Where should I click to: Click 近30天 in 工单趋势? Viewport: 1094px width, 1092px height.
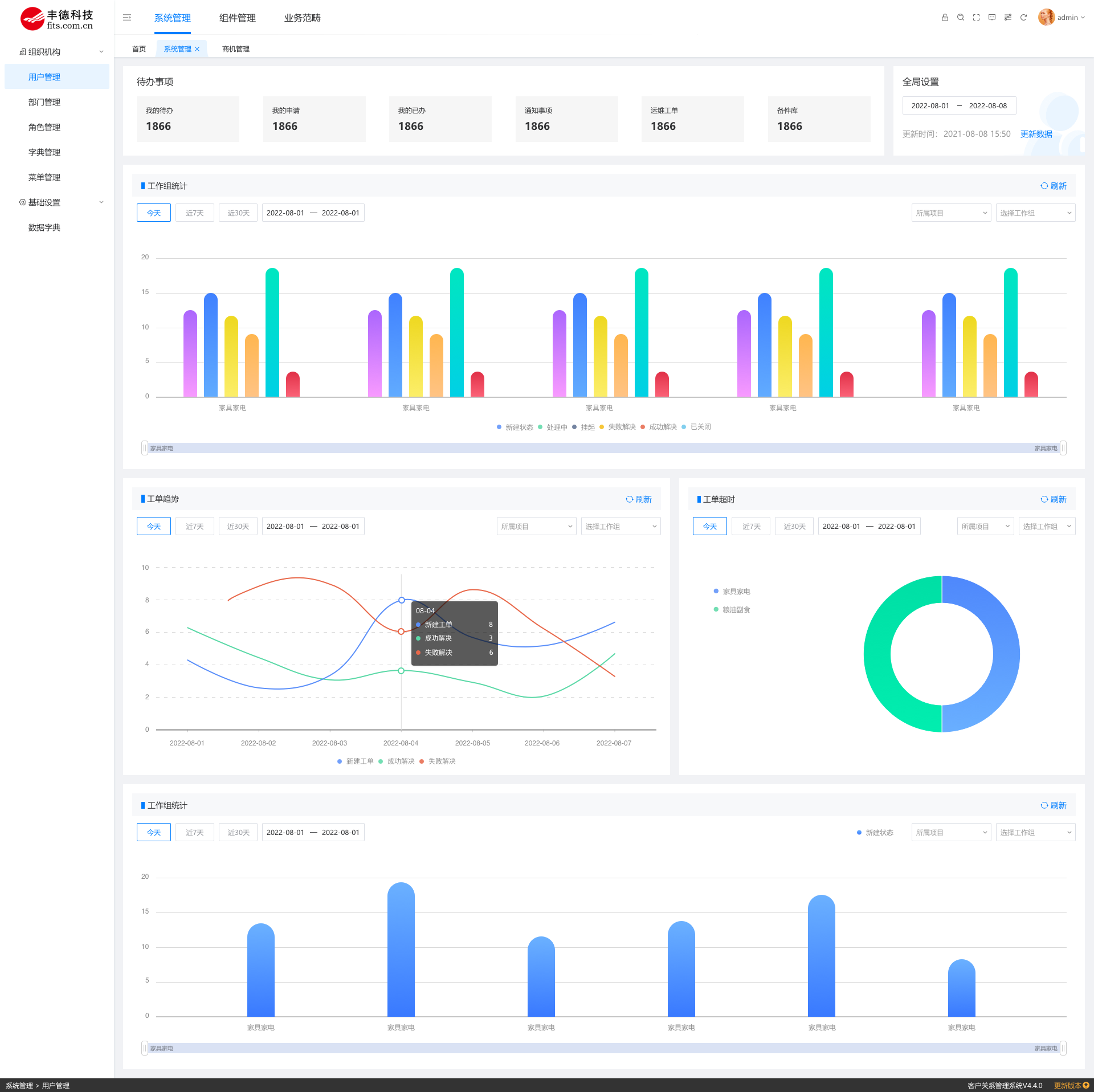pyautogui.click(x=238, y=526)
